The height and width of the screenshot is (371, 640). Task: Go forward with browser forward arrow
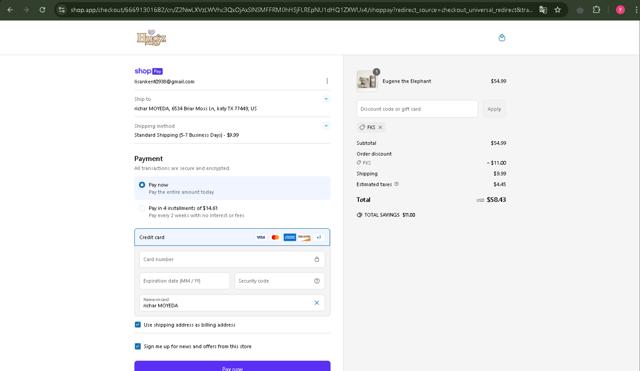(27, 10)
